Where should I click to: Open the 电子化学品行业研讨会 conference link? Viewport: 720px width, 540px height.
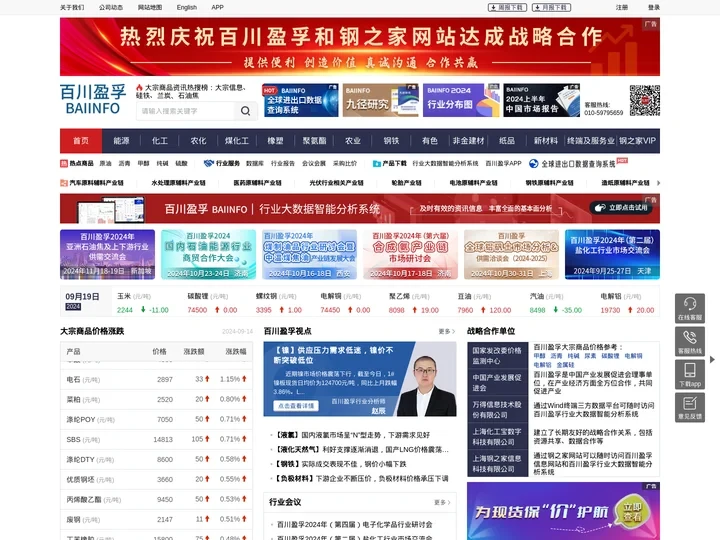tap(354, 524)
